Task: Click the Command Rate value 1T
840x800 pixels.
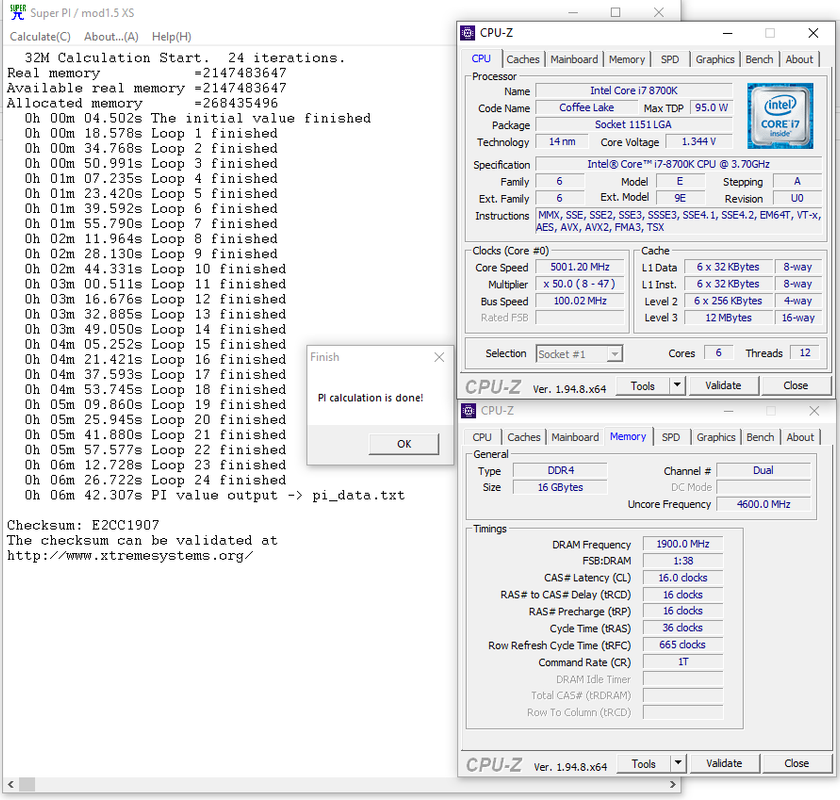Action: tap(682, 662)
